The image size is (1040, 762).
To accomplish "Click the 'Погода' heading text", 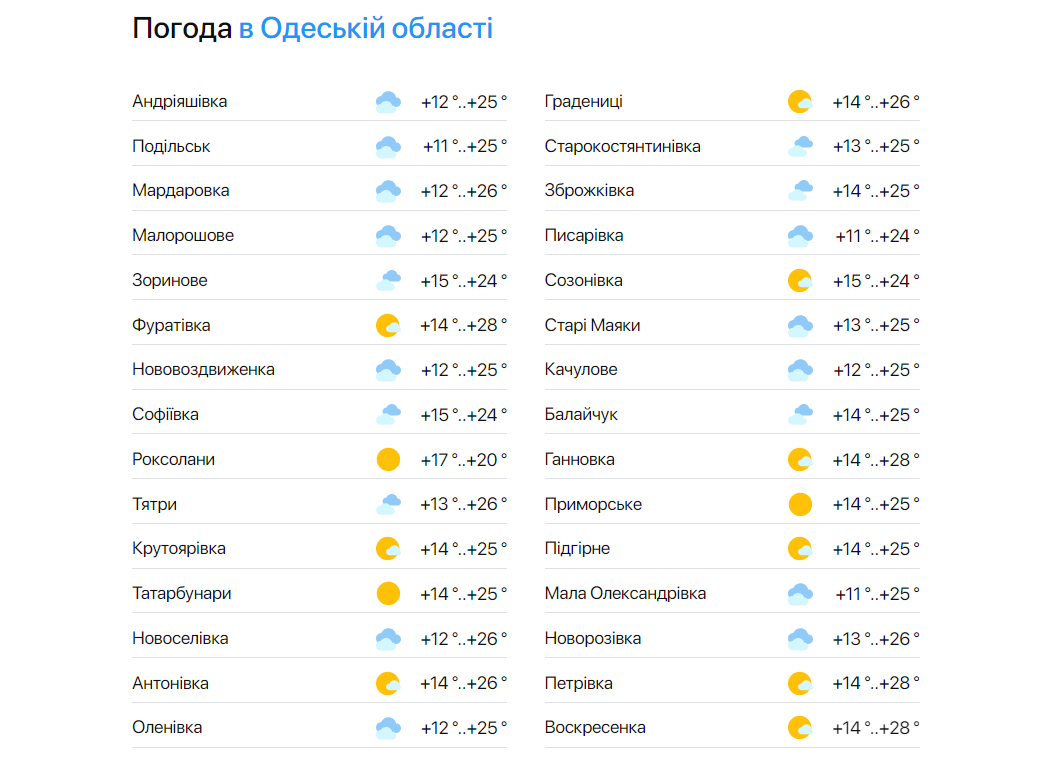I will (180, 28).
